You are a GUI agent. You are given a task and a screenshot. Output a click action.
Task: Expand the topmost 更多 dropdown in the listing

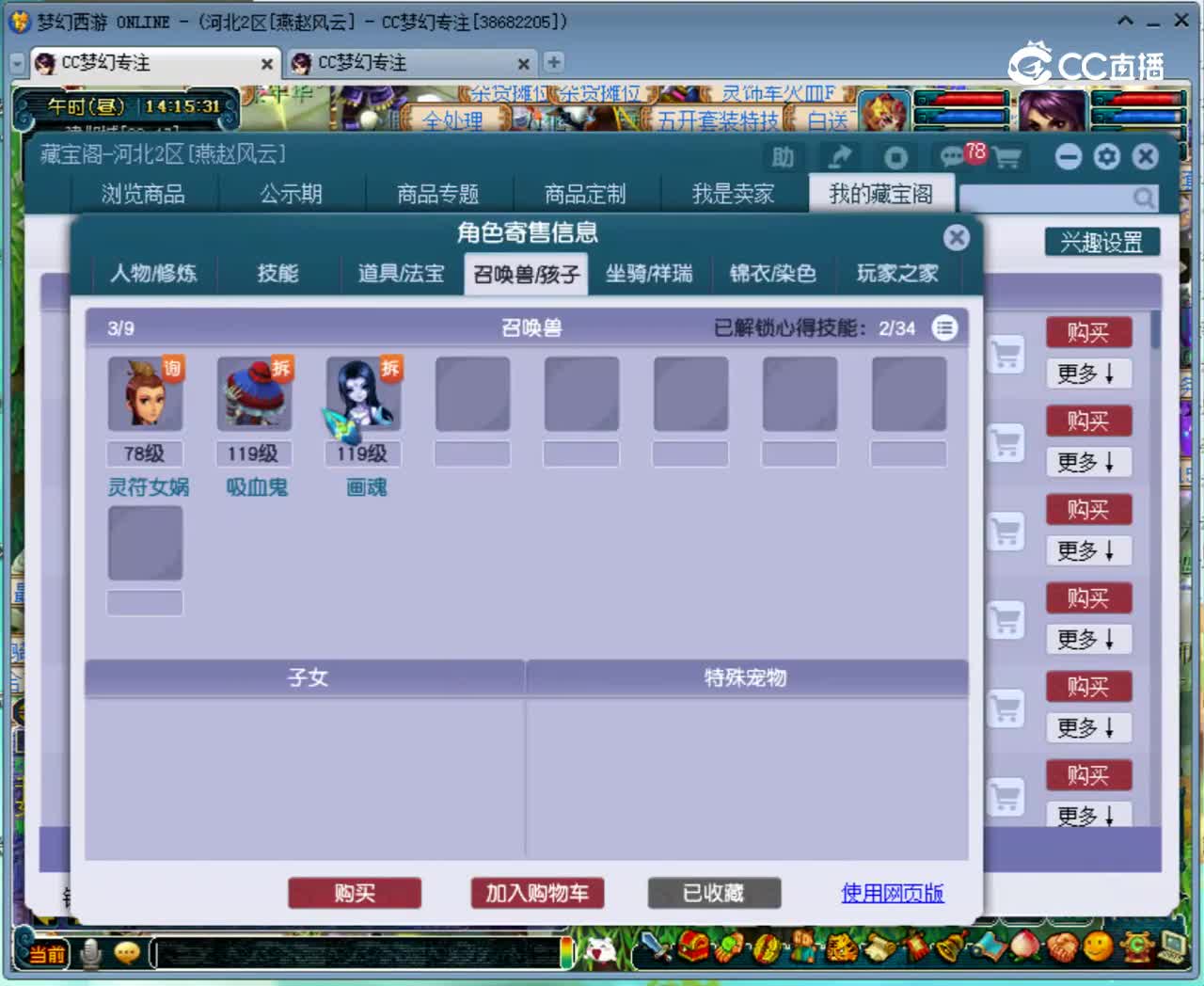(1088, 374)
